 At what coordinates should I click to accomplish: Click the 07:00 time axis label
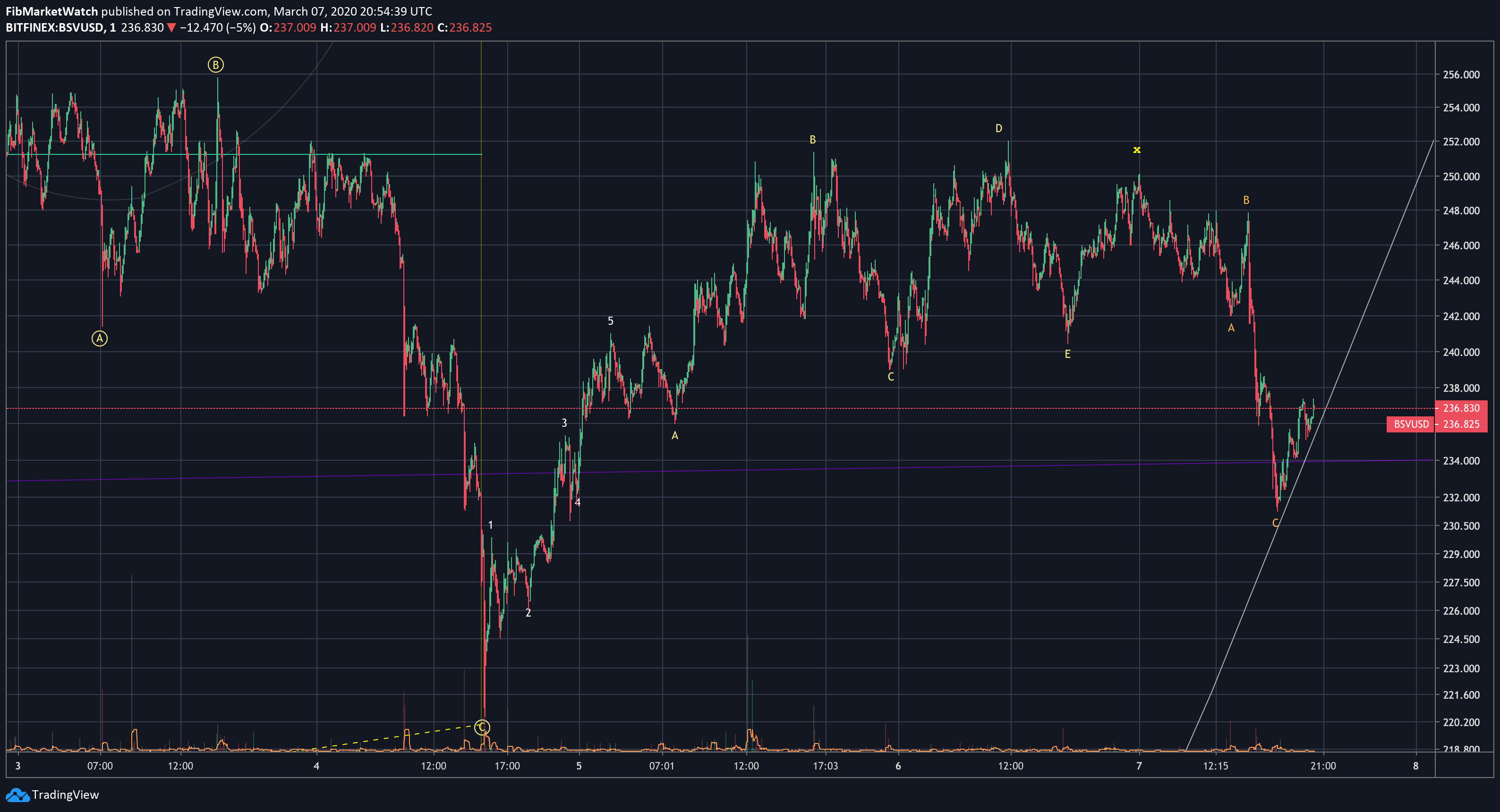(100, 766)
